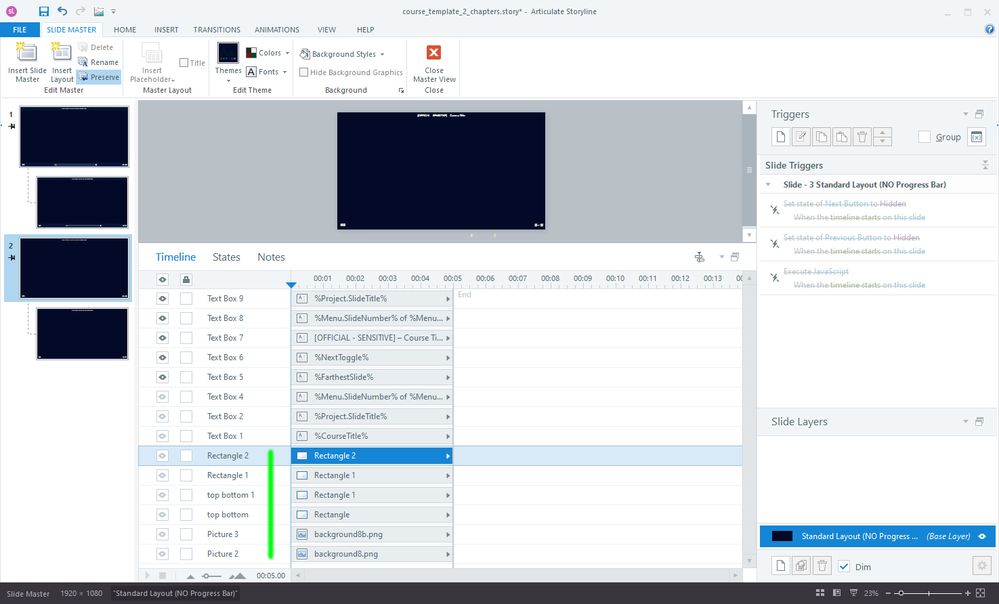Close Master View with the red X

(x=434, y=54)
